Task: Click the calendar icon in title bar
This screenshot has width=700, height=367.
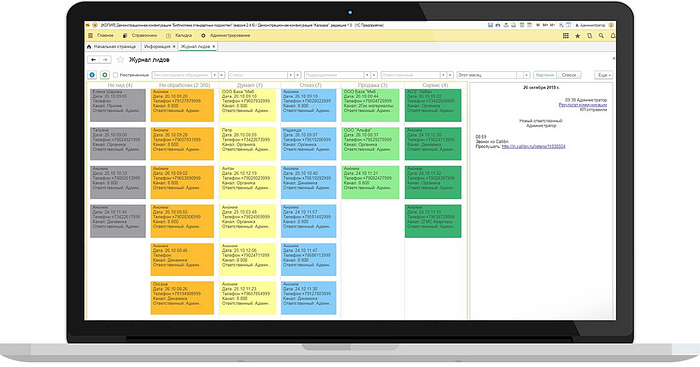Action: (x=529, y=25)
